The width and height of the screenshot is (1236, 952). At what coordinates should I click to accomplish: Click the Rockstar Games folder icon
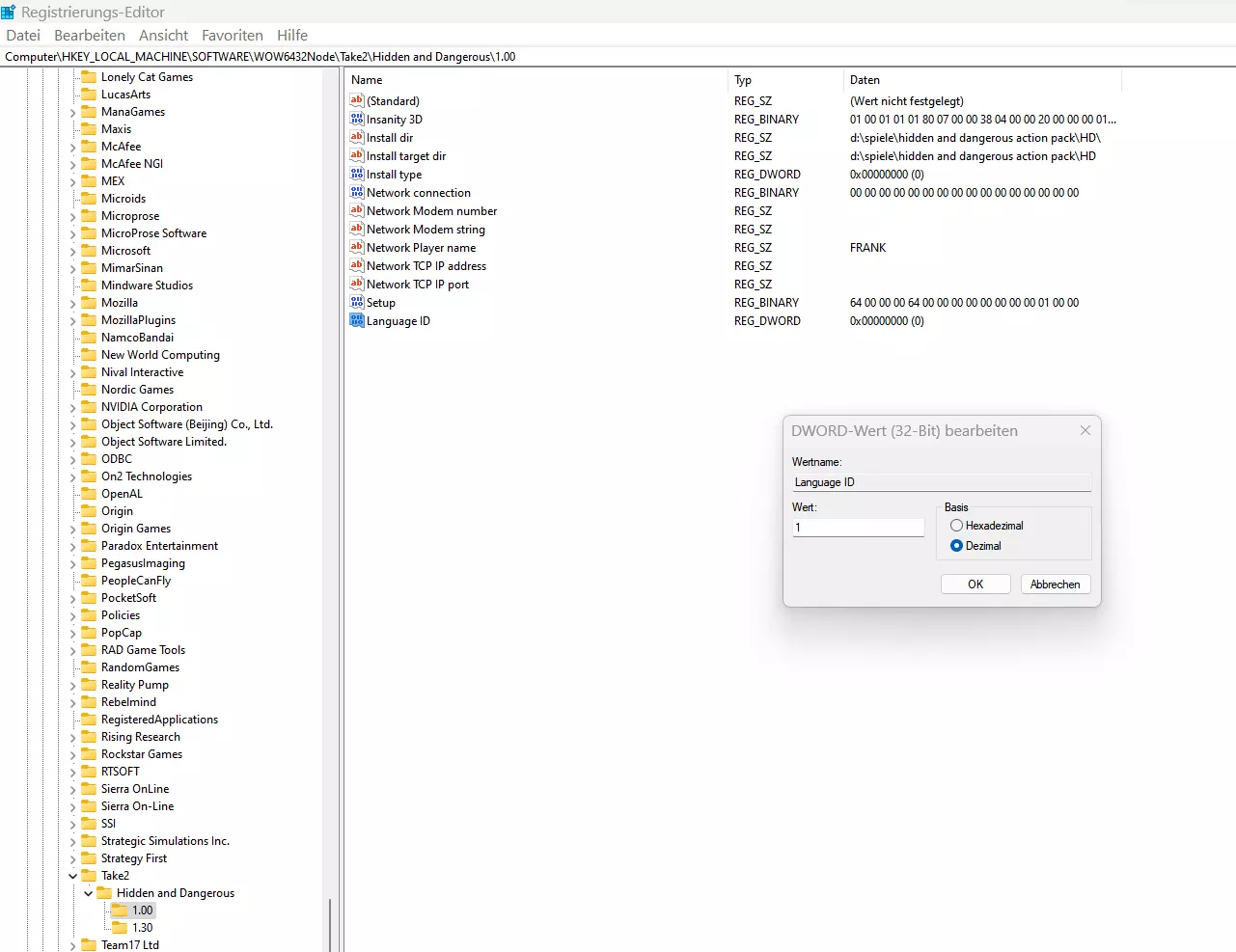(89, 753)
